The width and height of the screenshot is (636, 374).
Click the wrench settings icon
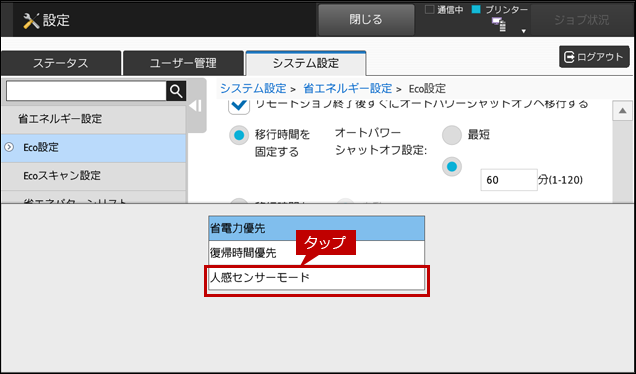tap(31, 21)
